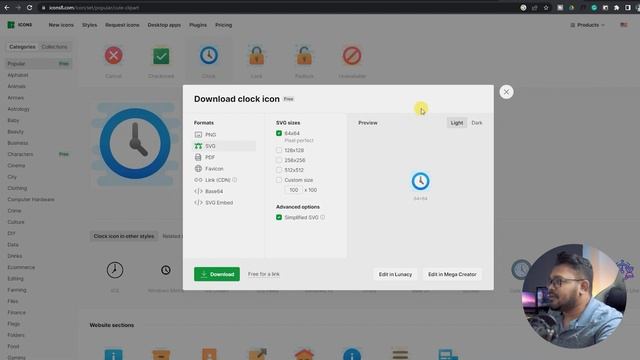
Task: Open the Pricing page
Action: 223,25
